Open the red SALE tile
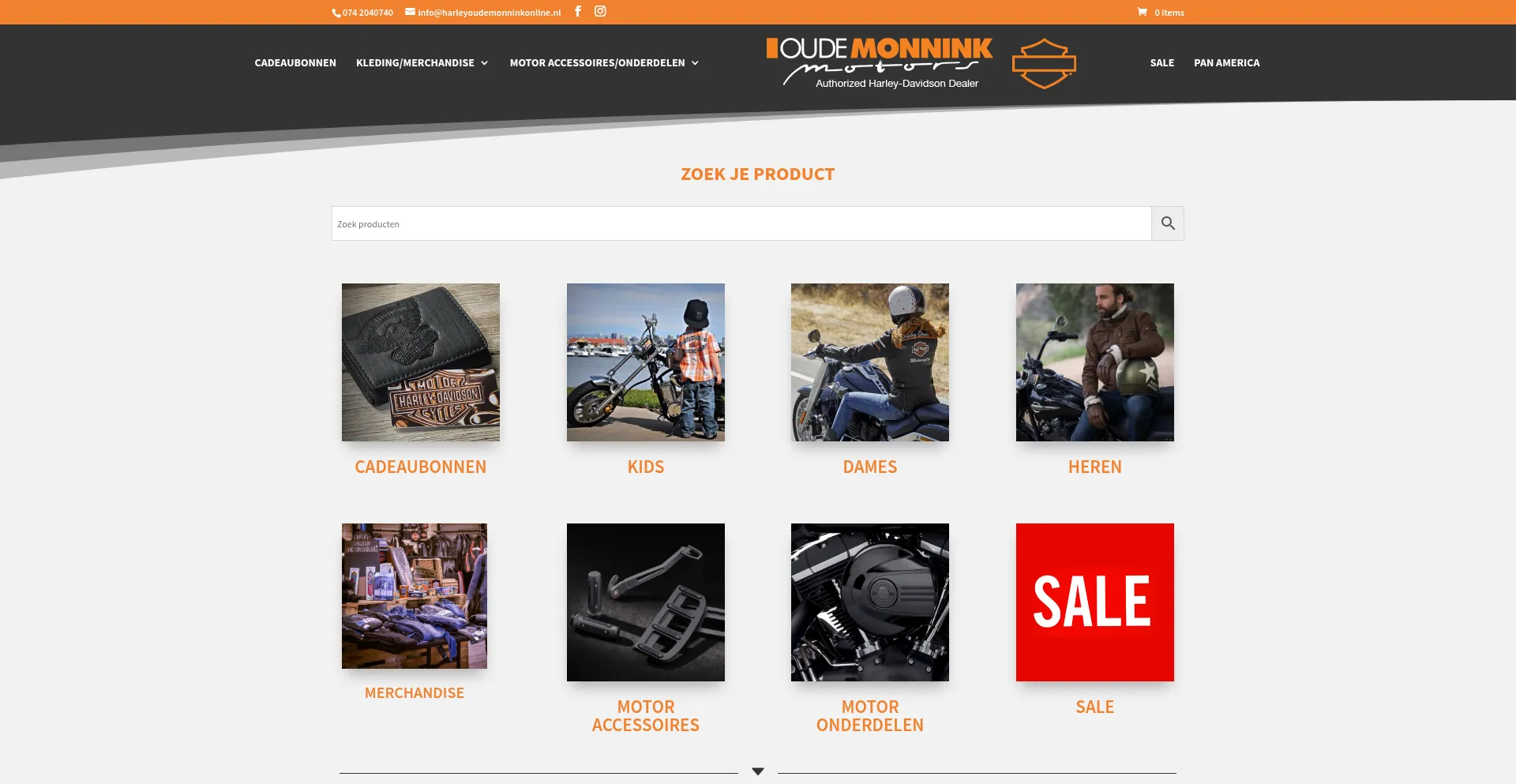Screen dimensions: 1516x784 (1094, 602)
